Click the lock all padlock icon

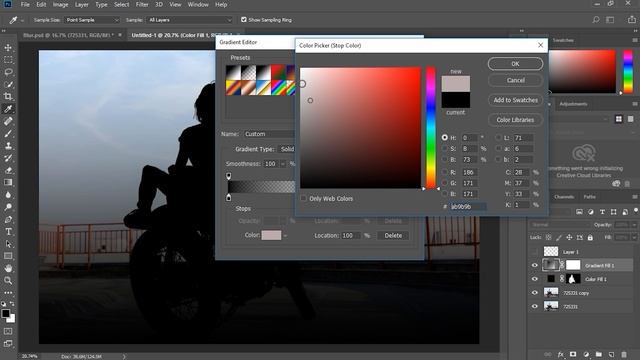(590, 237)
